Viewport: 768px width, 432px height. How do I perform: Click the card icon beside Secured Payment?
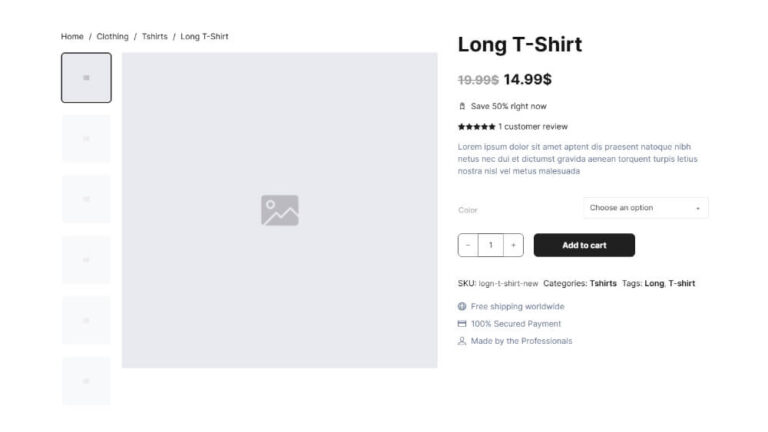[462, 324]
